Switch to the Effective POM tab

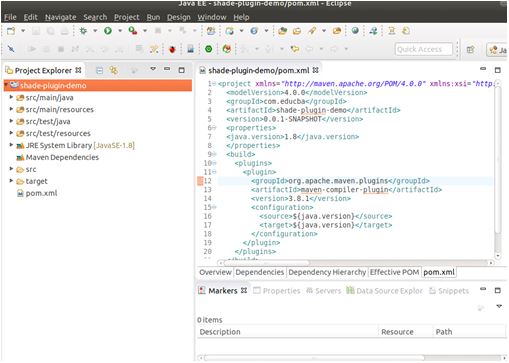(x=394, y=272)
